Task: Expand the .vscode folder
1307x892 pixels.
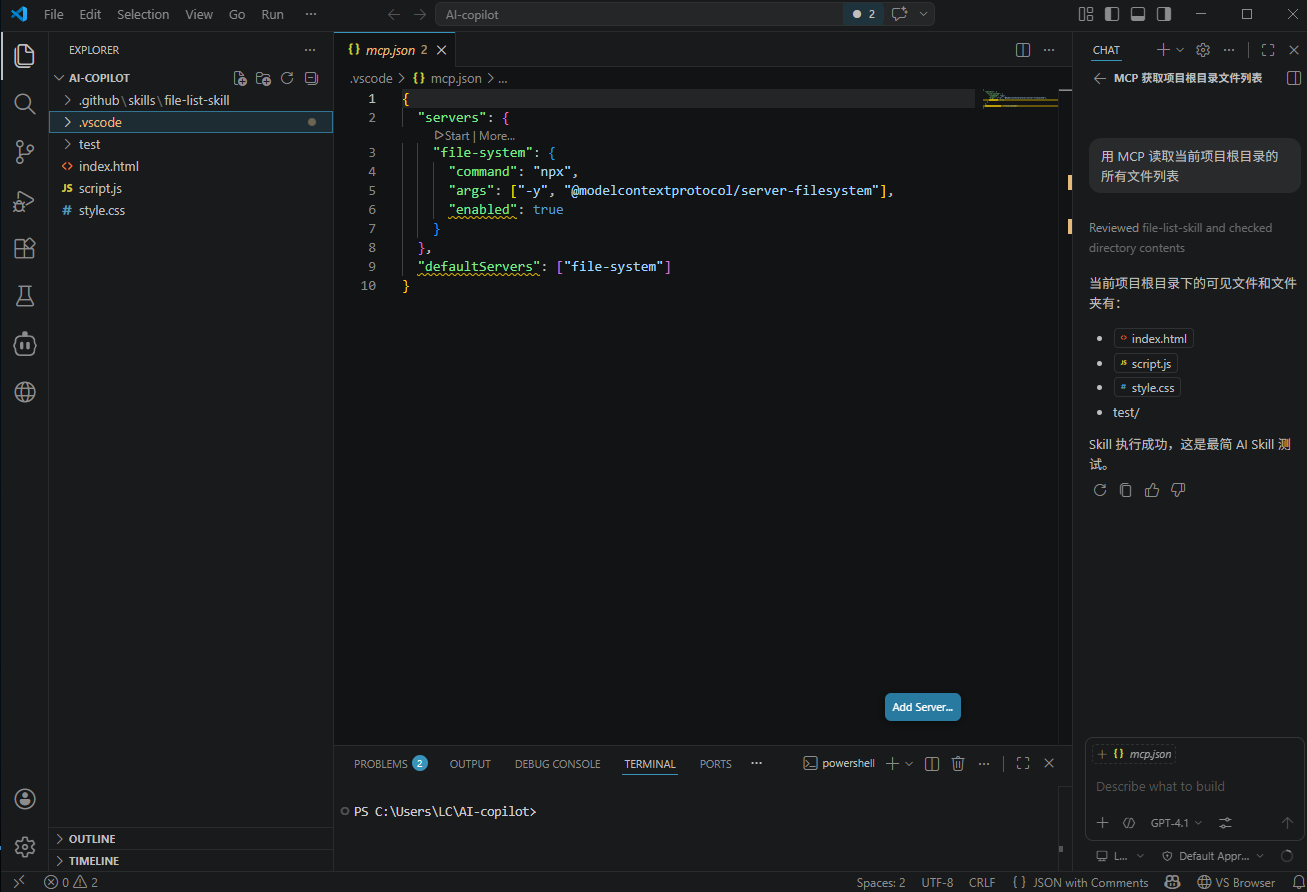Action: coord(100,122)
